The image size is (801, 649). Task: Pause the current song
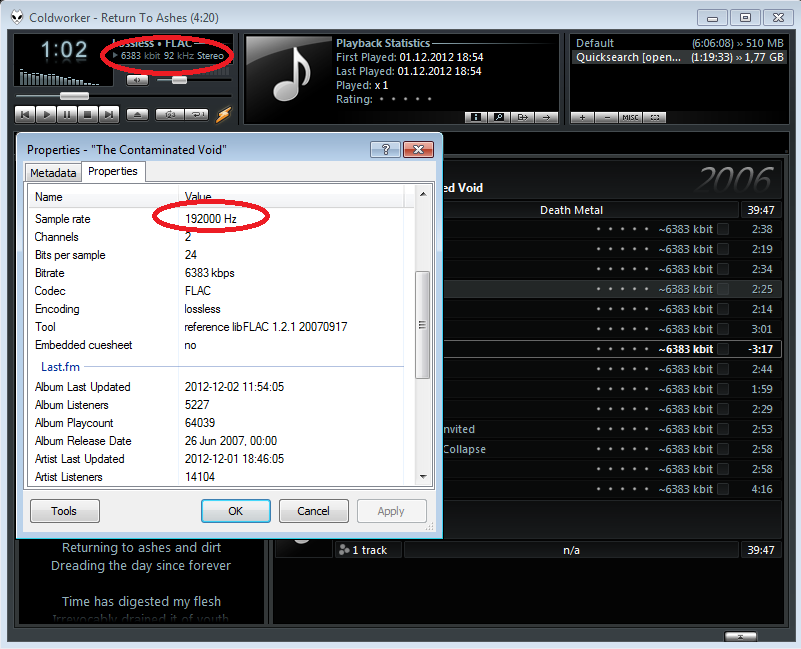click(x=67, y=114)
